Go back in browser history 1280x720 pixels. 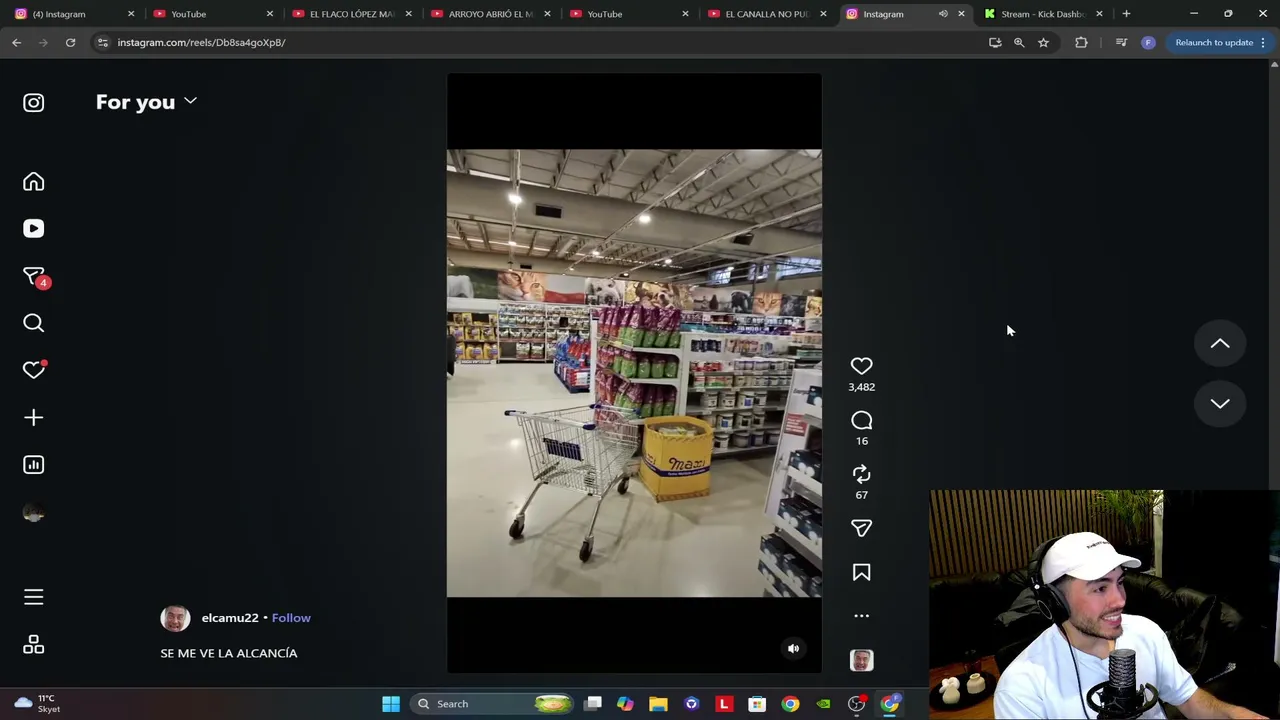coord(16,42)
